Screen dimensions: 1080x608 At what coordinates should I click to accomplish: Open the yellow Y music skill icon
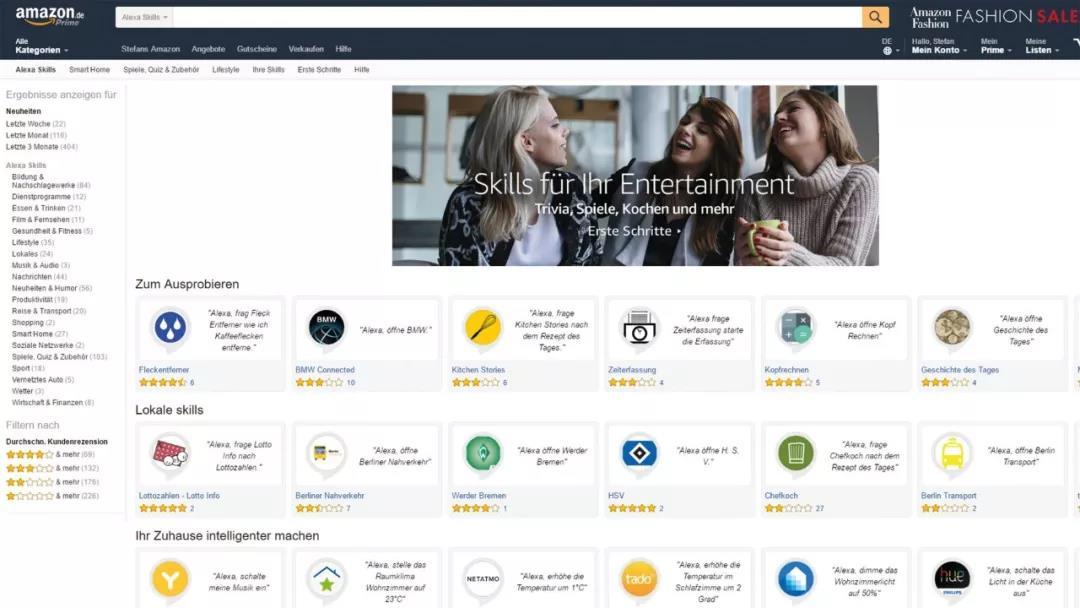(x=170, y=579)
